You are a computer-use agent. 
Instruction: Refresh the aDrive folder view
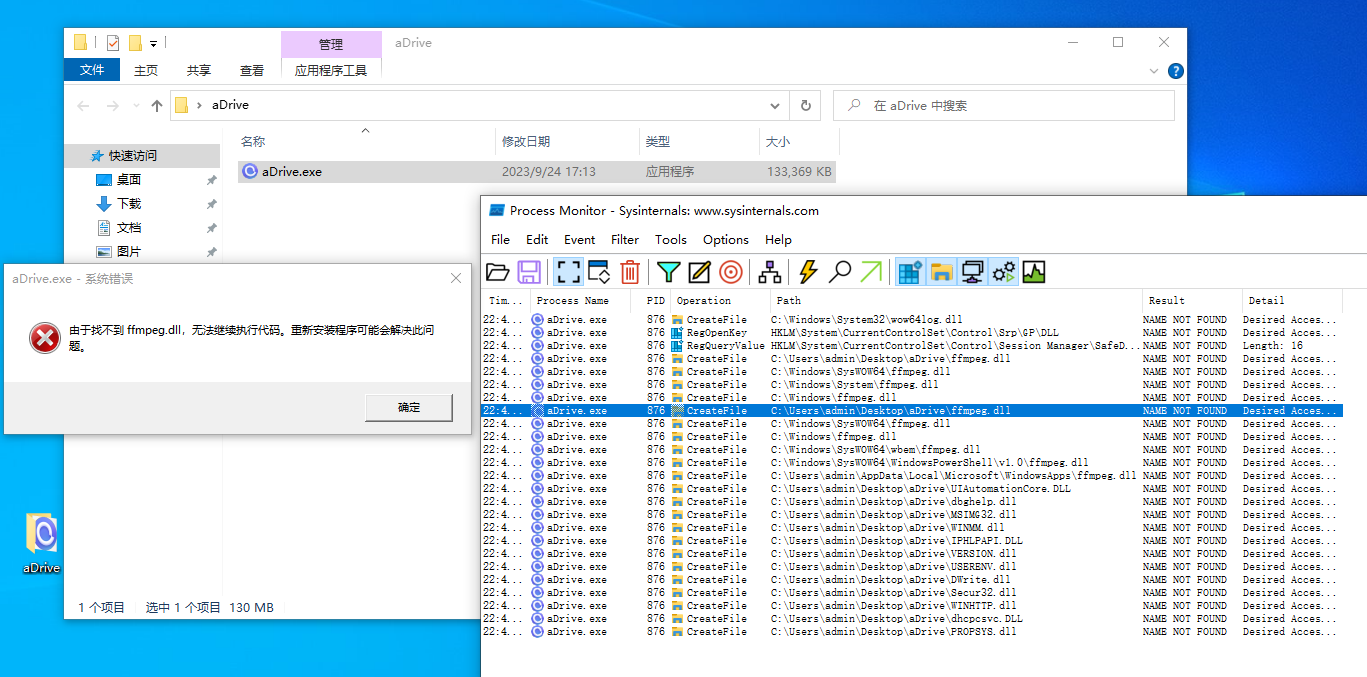coord(805,105)
